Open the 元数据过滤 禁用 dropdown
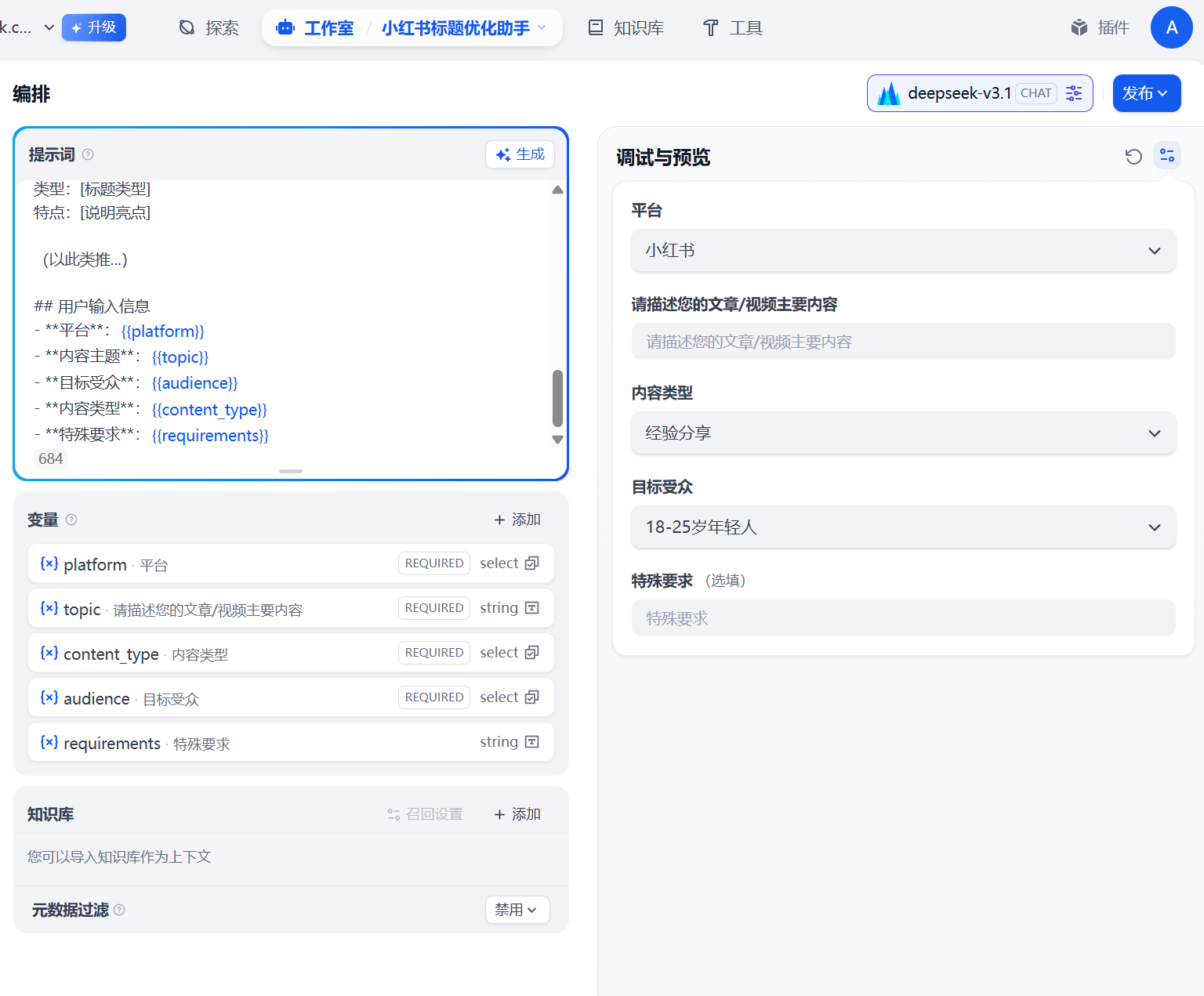 pyautogui.click(x=517, y=910)
